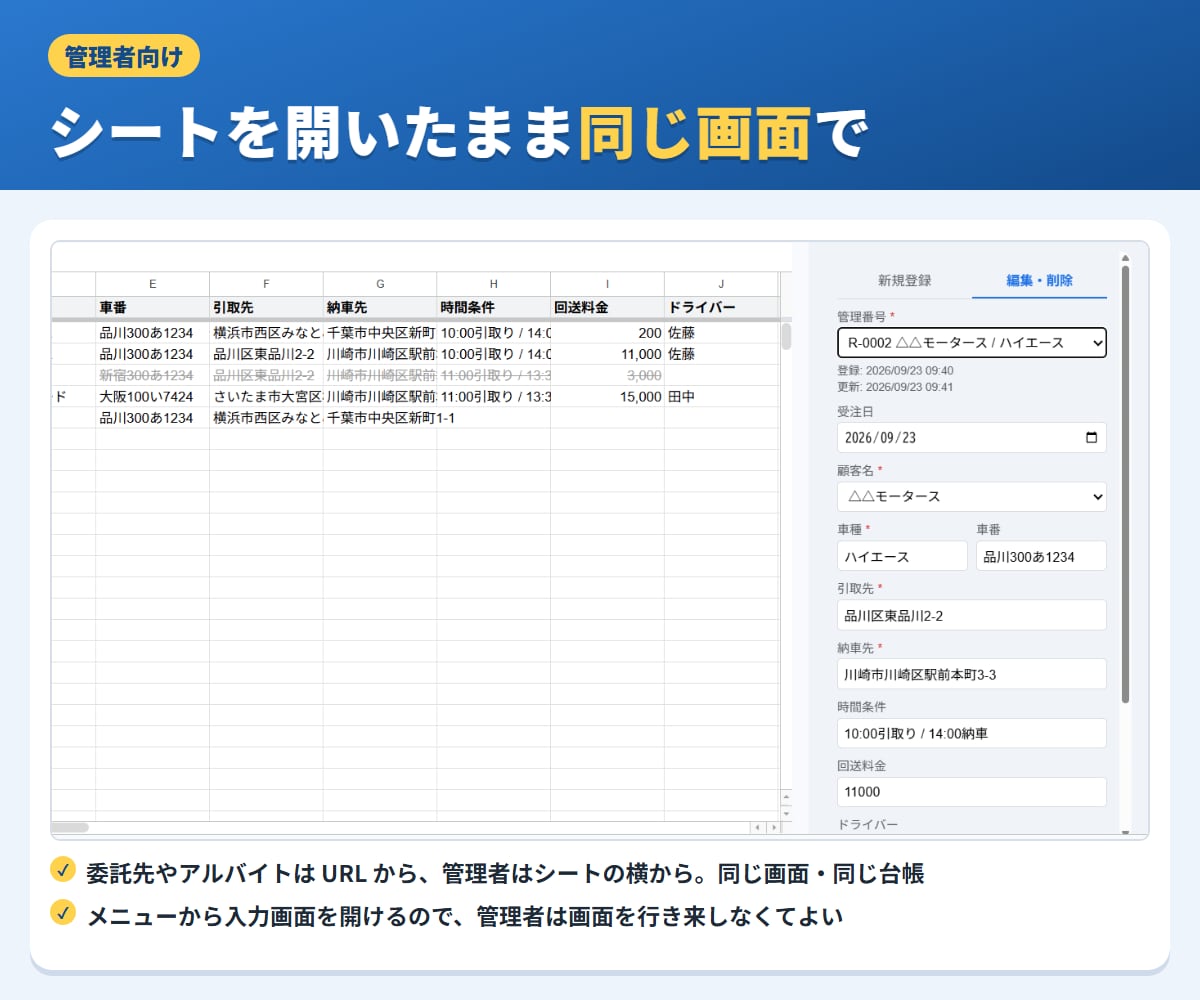Click the struck-through 新宿300あ1234 cell
The width and height of the screenshot is (1200, 1000).
pyautogui.click(x=152, y=375)
